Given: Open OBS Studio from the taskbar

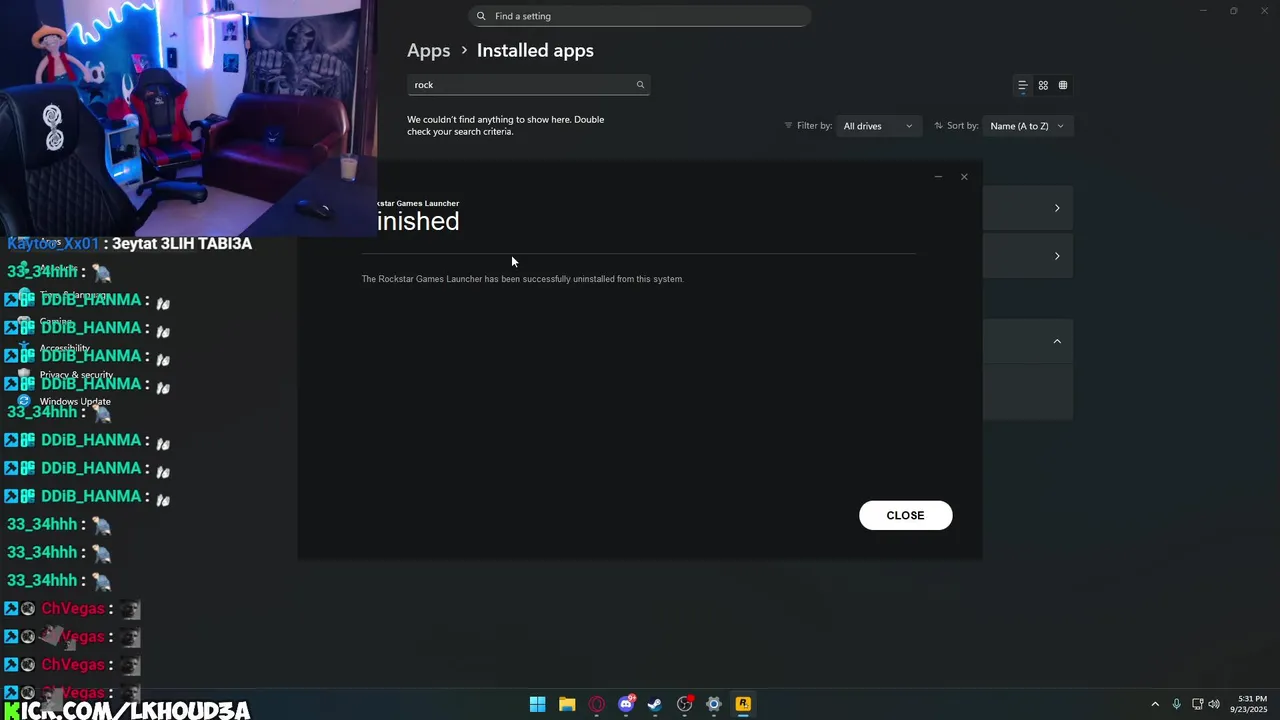Looking at the screenshot, I should (x=685, y=704).
